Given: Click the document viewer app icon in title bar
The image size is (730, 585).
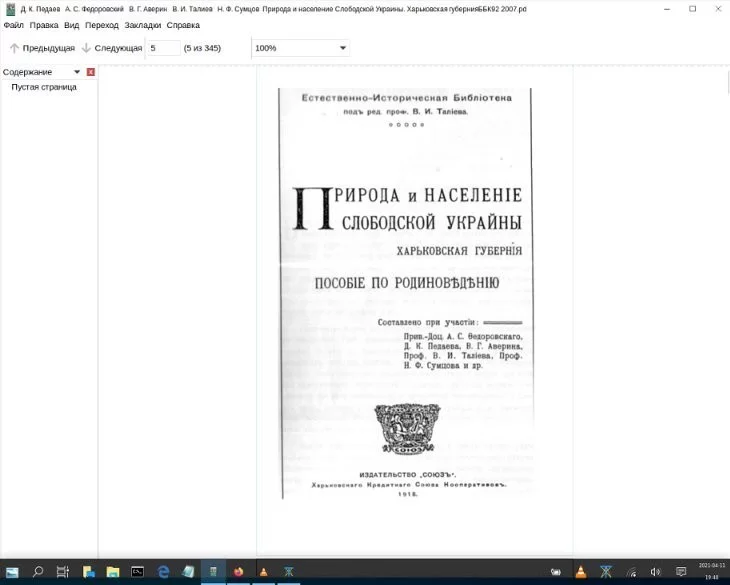Looking at the screenshot, I should point(9,9).
